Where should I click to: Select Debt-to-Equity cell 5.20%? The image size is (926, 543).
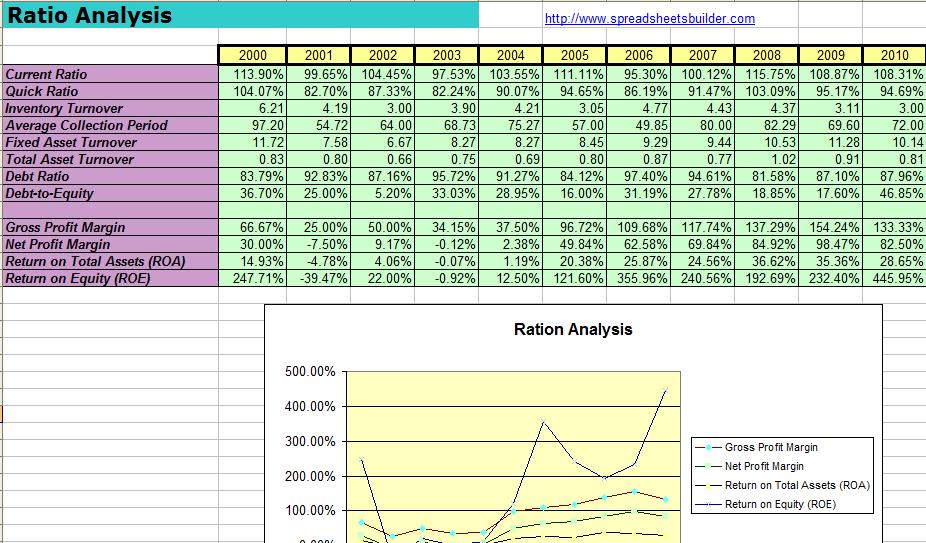pos(383,193)
